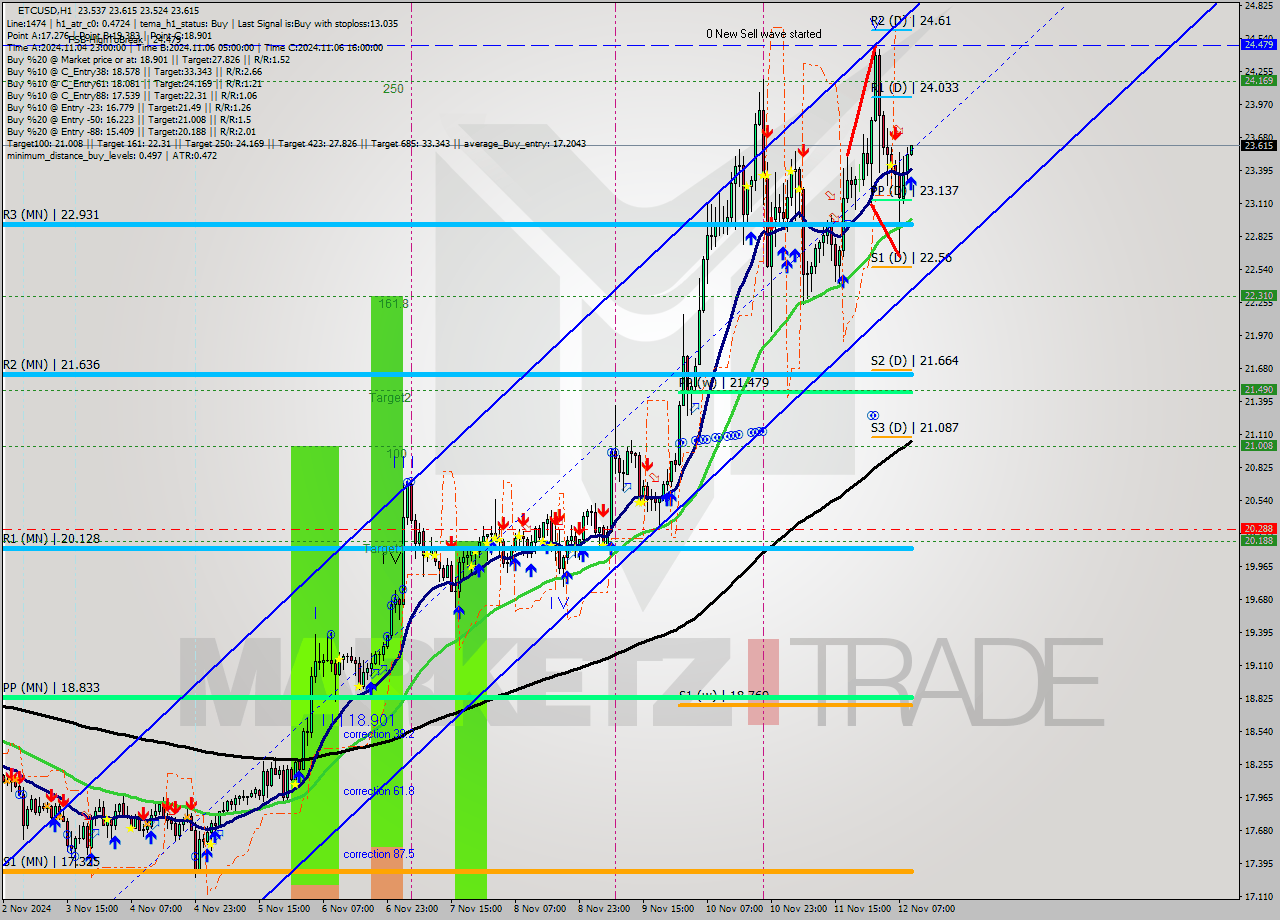Click the 'correction 38.2' label
The height and width of the screenshot is (920, 1280).
tap(379, 734)
